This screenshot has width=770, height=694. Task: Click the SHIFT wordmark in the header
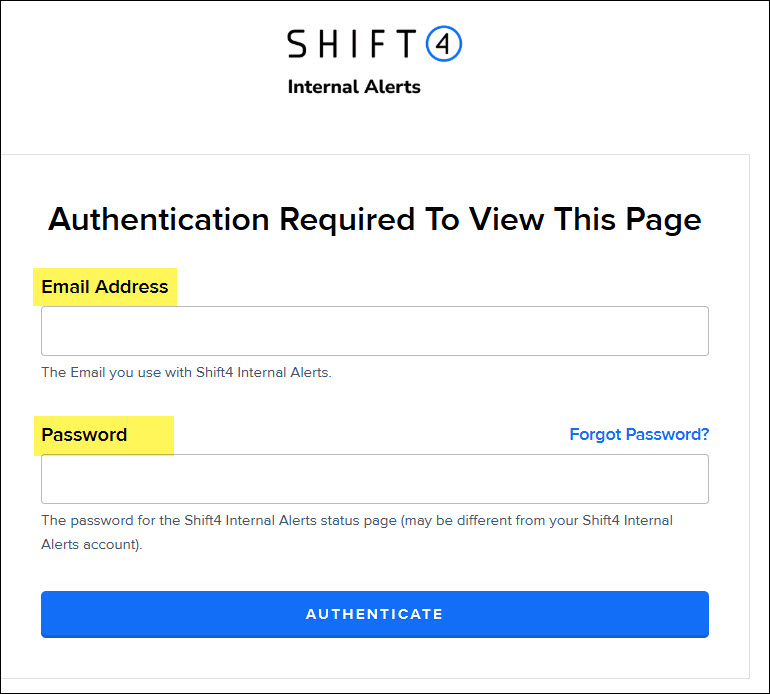point(352,44)
